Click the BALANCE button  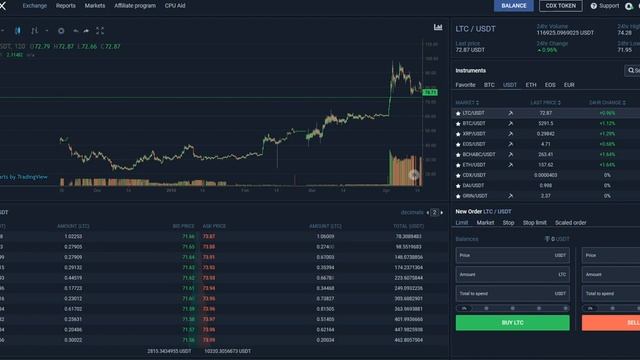click(513, 6)
